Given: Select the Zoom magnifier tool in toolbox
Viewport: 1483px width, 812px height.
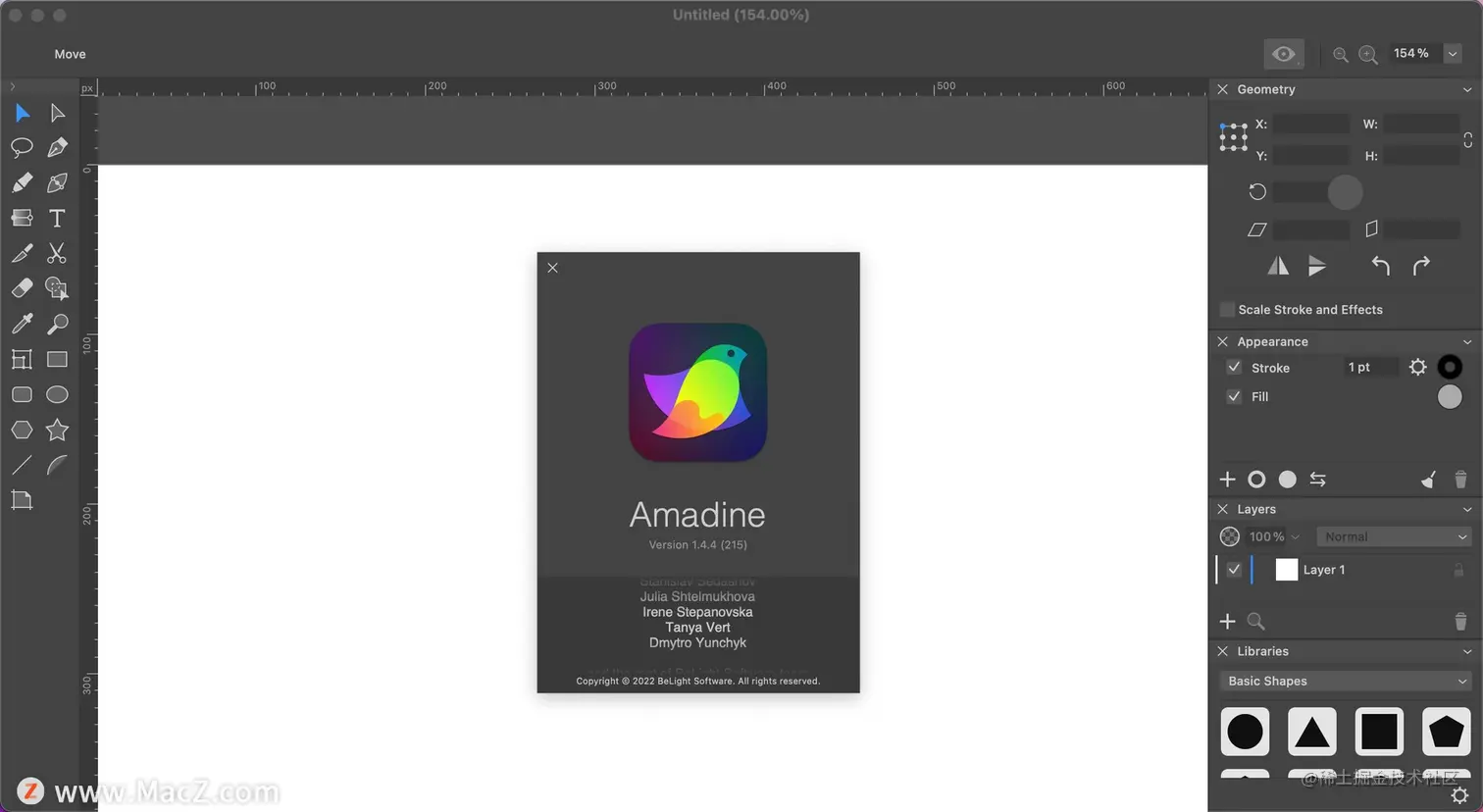Looking at the screenshot, I should click(x=57, y=324).
